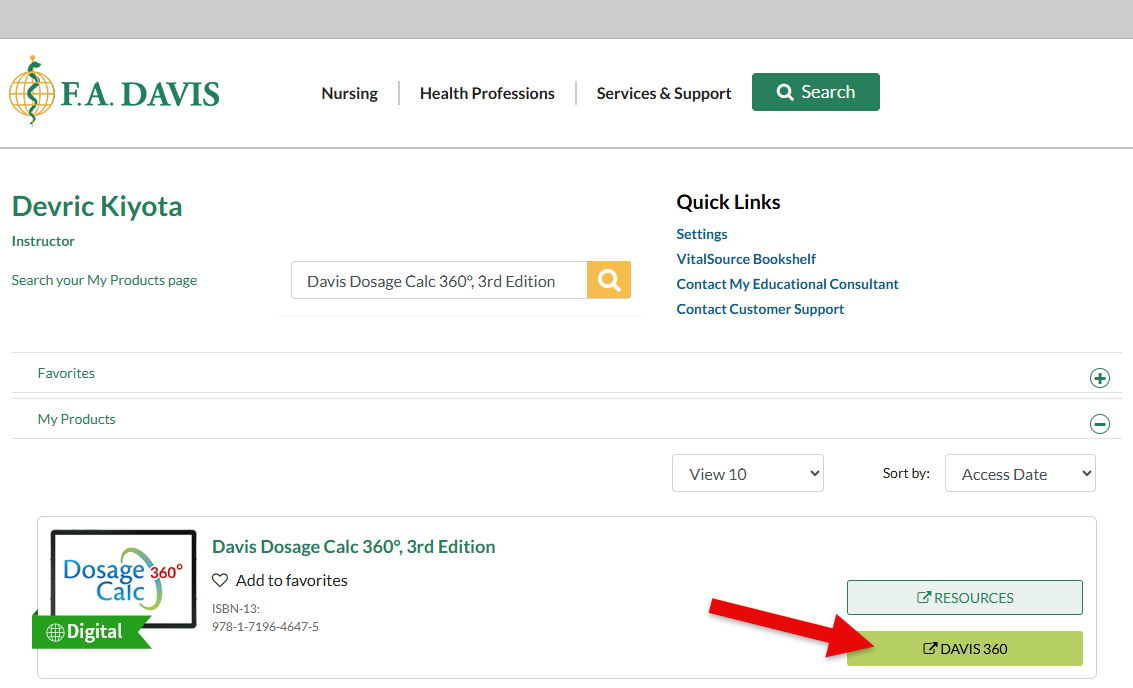Open the Nursing menu
Screen dimensions: 1133x688
coord(349,93)
